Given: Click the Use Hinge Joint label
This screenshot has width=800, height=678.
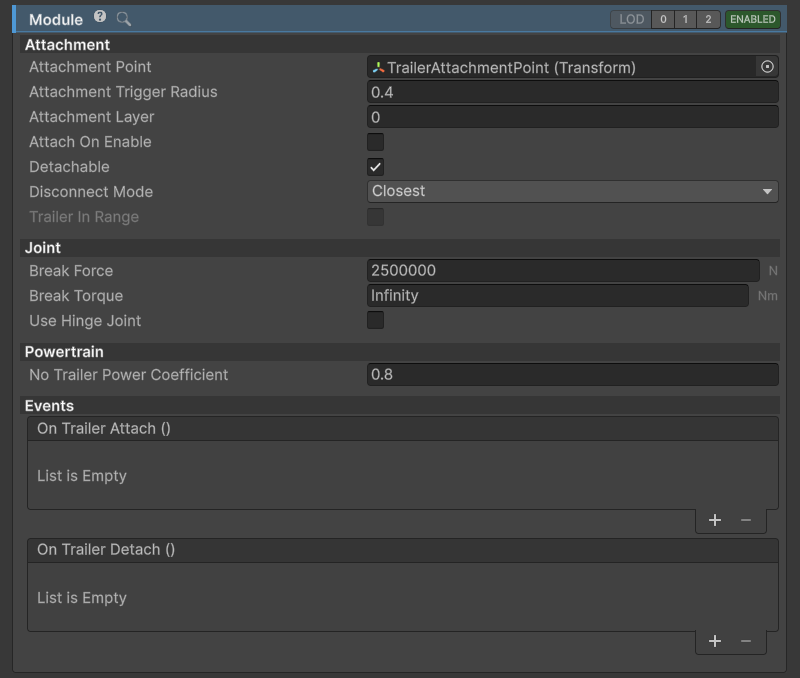Looking at the screenshot, I should [85, 321].
